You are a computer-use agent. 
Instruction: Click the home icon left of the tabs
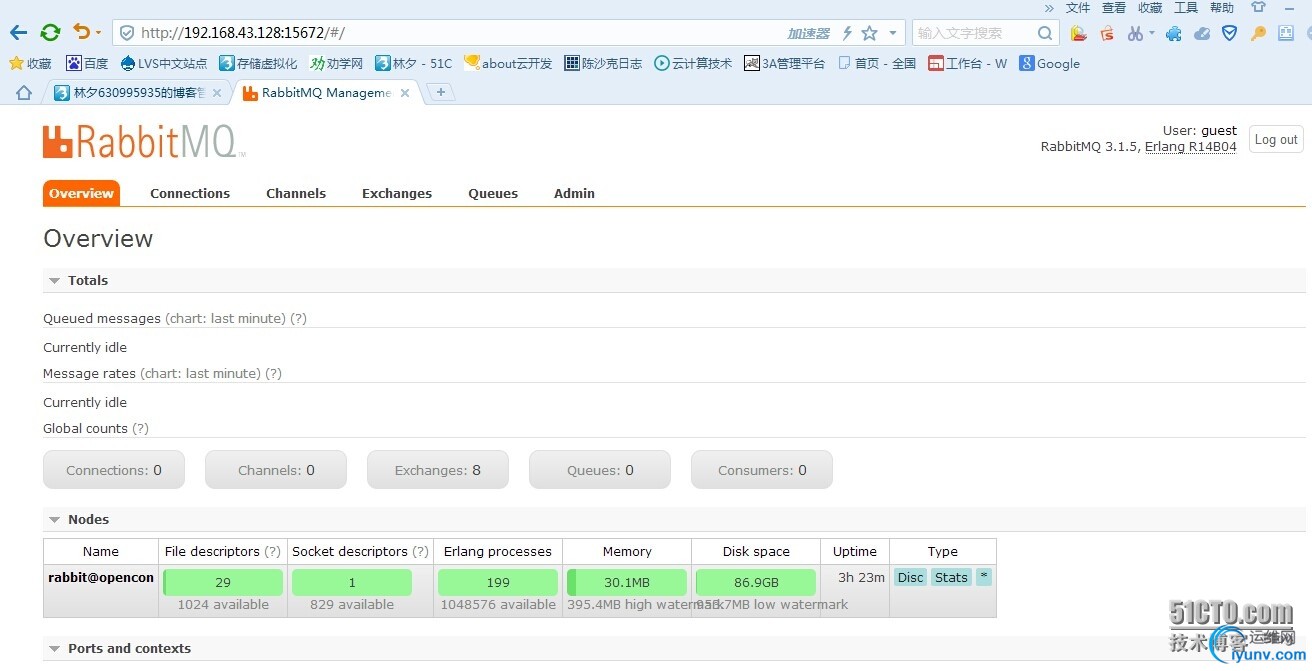24,93
